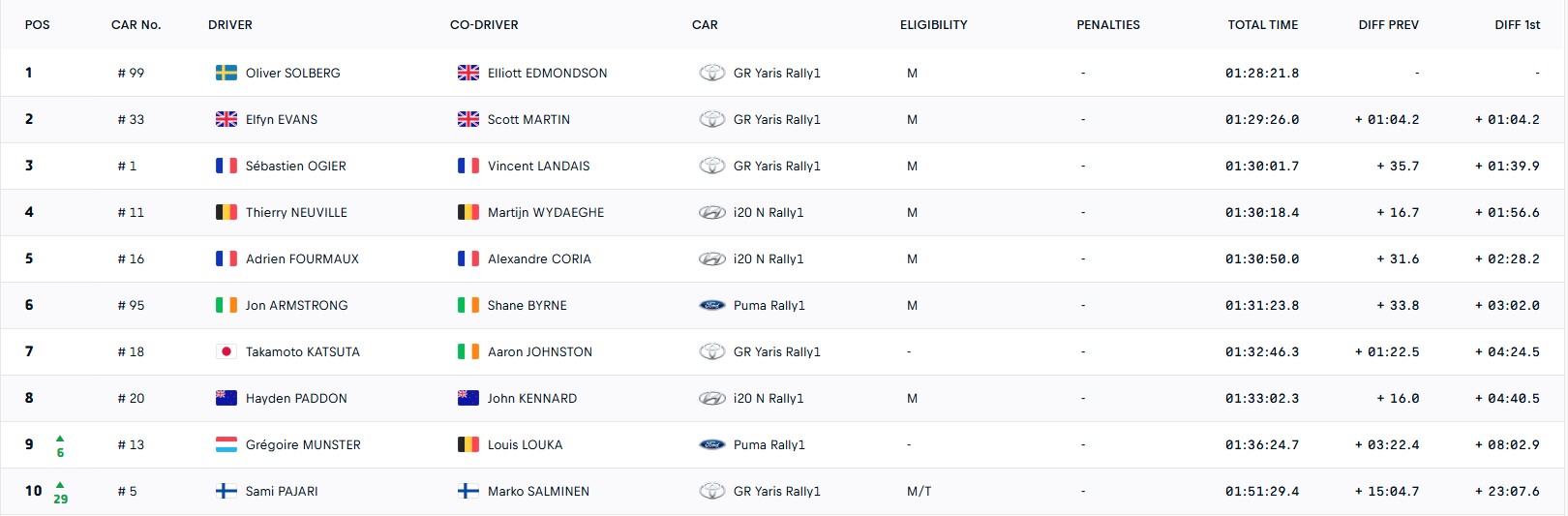Screen dimensions: 1568x516
Task: Click the Ford logo in Armstrong's row
Action: 712,305
